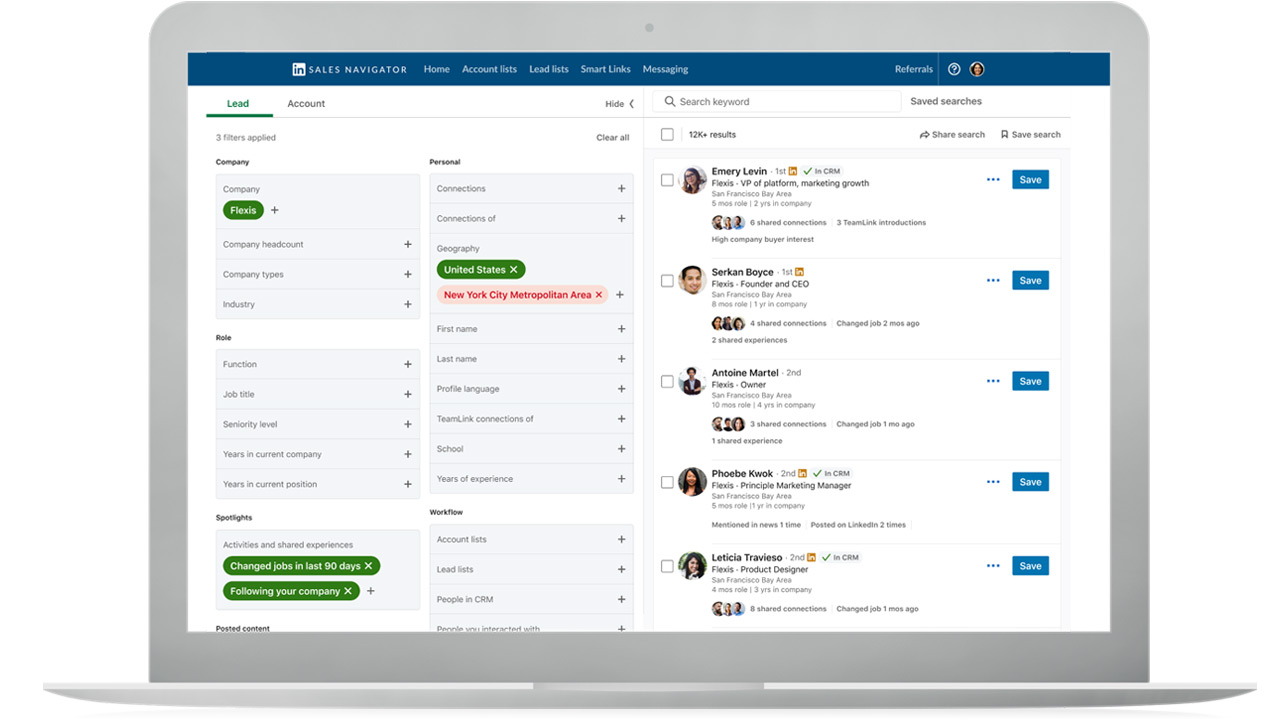
Task: Check the box for Emery Levin
Action: point(667,180)
